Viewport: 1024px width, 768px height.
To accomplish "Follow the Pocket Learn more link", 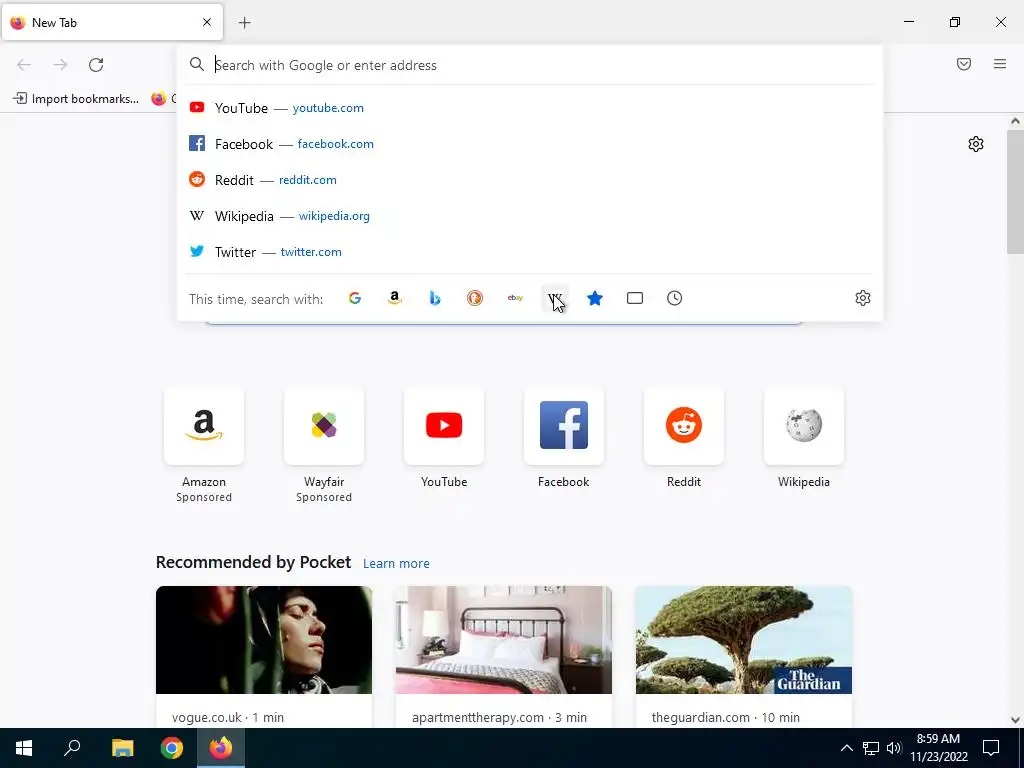I will coord(396,564).
